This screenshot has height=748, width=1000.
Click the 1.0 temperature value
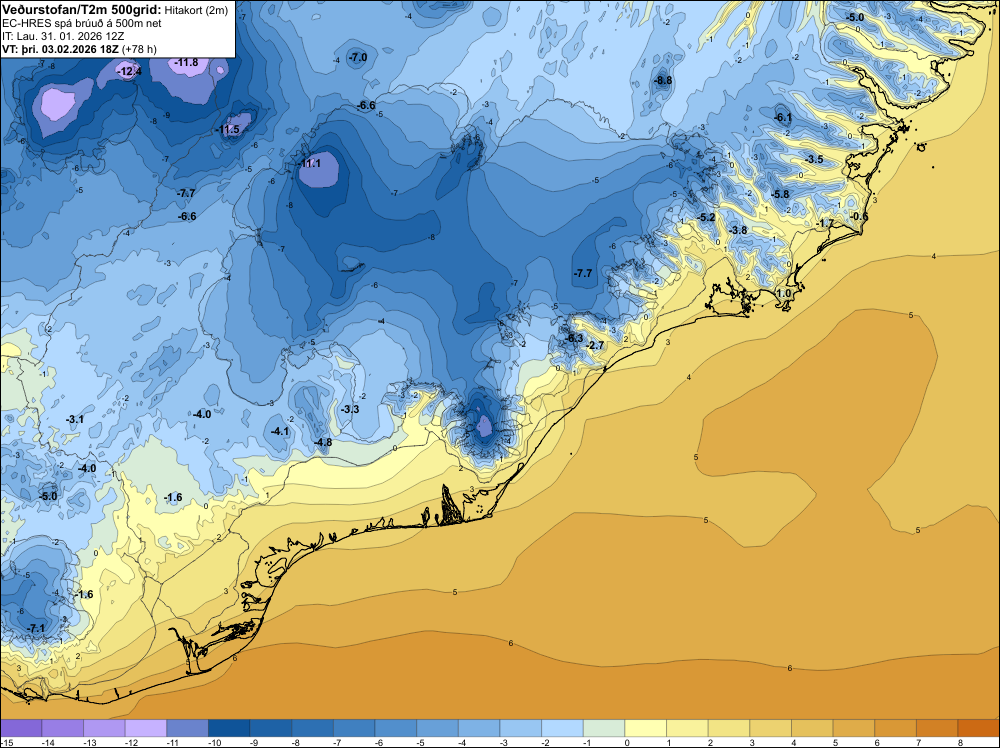pos(784,293)
